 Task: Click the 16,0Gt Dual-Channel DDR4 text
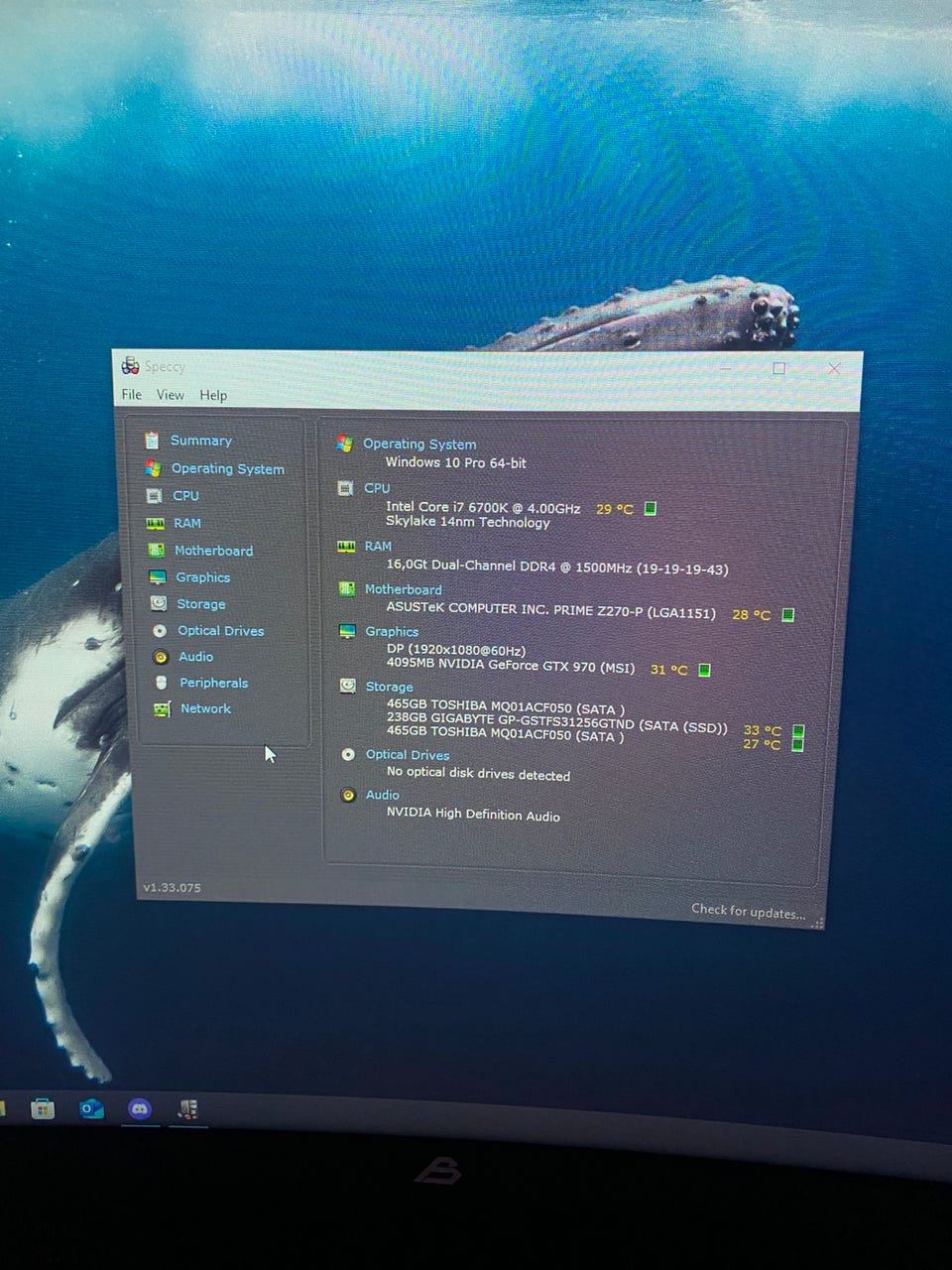557,568
